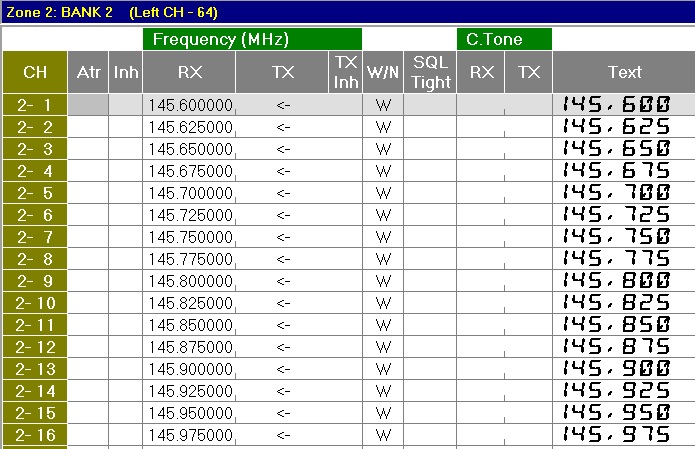Select channel row header 2- 6
This screenshot has width=695, height=449.
point(35,215)
